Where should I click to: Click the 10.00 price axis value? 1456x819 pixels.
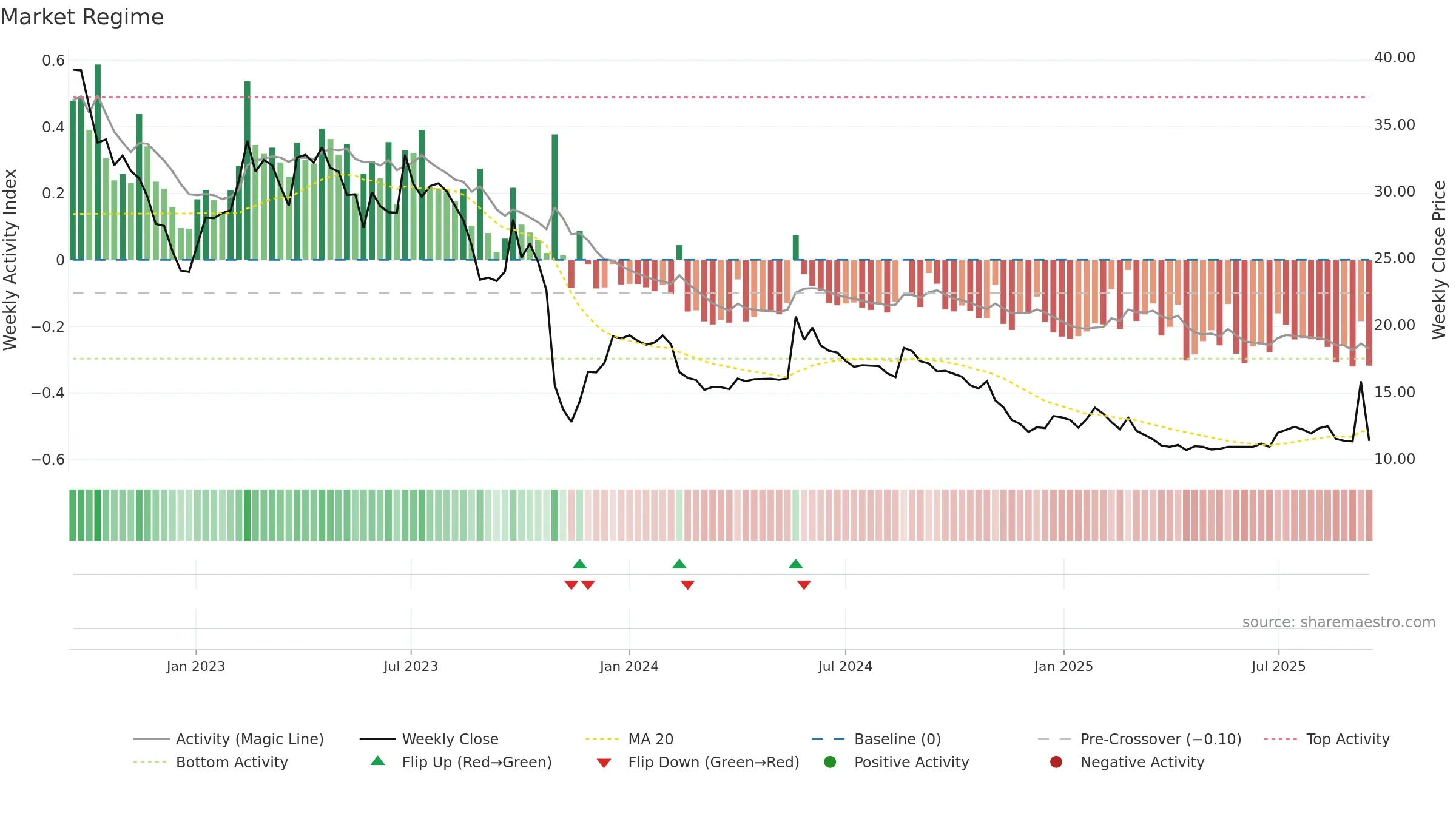(1395, 459)
